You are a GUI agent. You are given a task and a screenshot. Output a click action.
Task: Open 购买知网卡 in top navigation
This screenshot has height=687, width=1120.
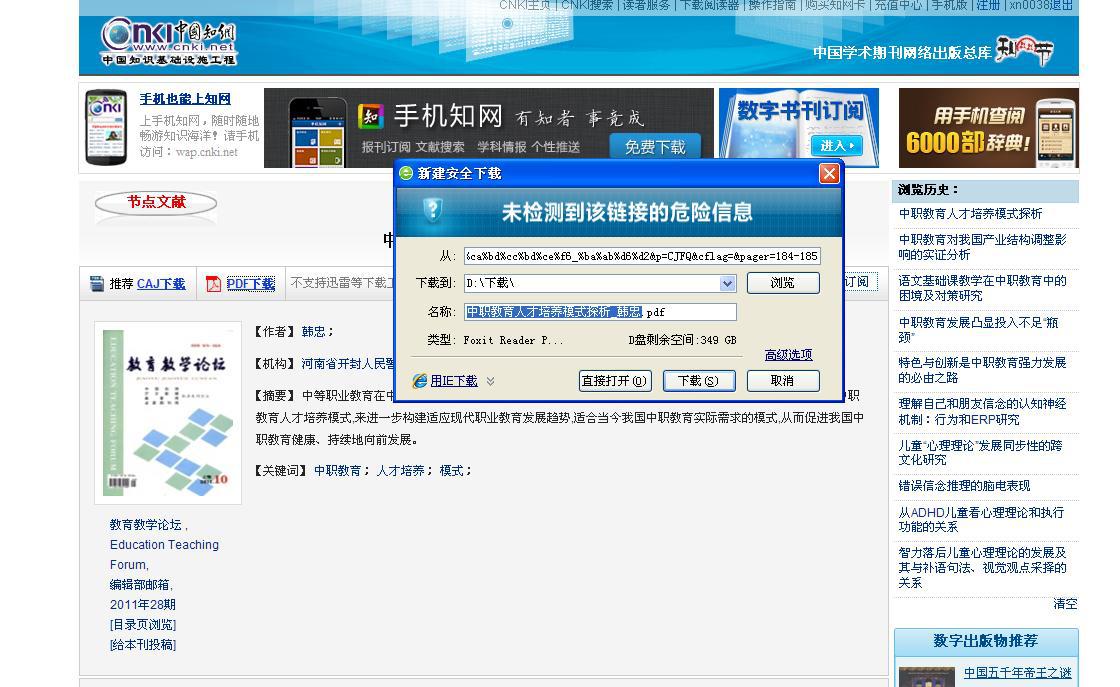click(835, 6)
